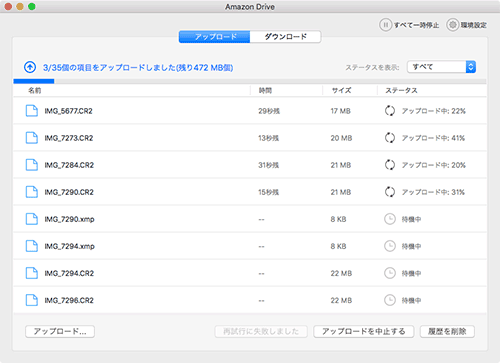This screenshot has height=363, width=500.
Task: Open the ステータスを表示 すべて dropdown
Action: click(x=441, y=67)
